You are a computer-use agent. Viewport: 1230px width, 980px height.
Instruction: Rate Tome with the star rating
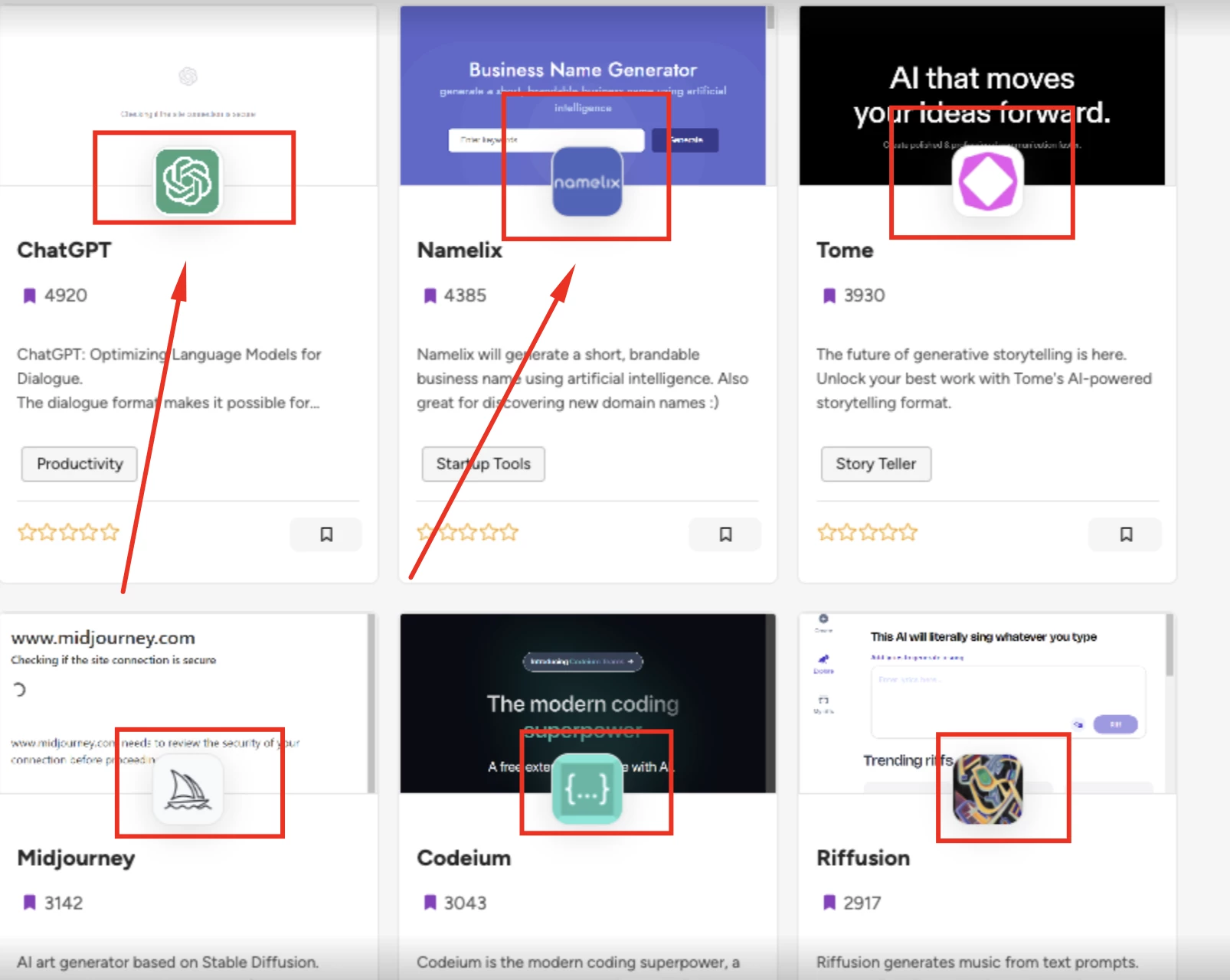pos(867,532)
